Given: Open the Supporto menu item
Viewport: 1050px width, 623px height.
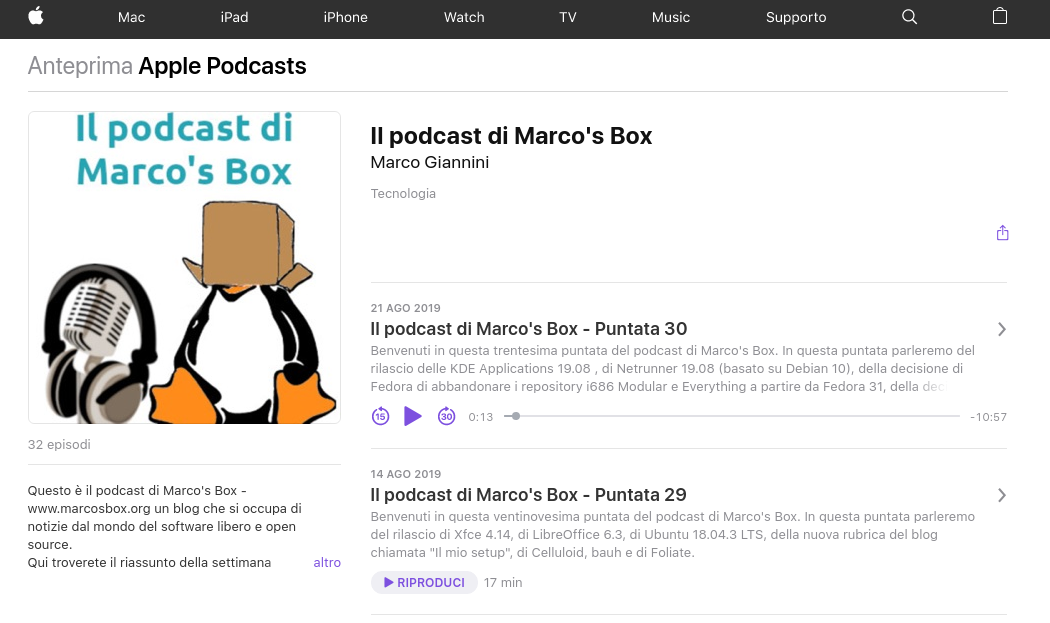Looking at the screenshot, I should (x=796, y=17).
